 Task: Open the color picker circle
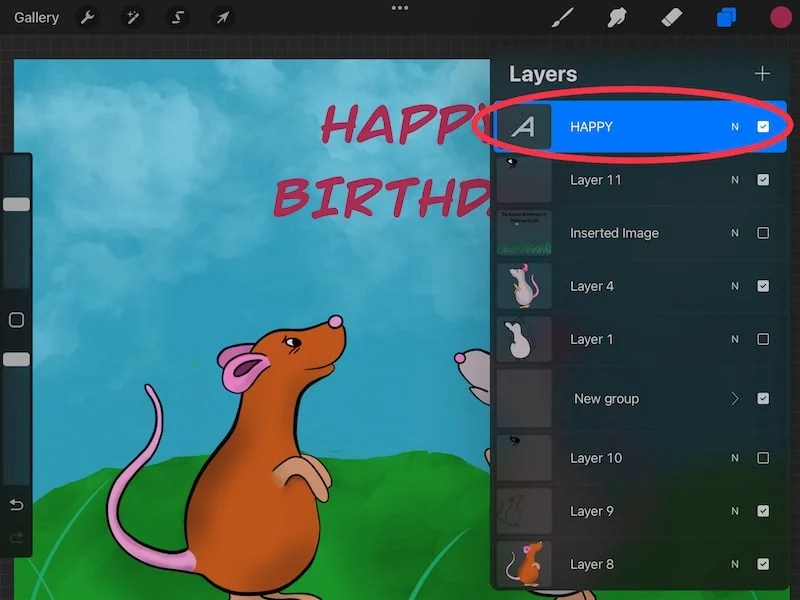point(779,17)
